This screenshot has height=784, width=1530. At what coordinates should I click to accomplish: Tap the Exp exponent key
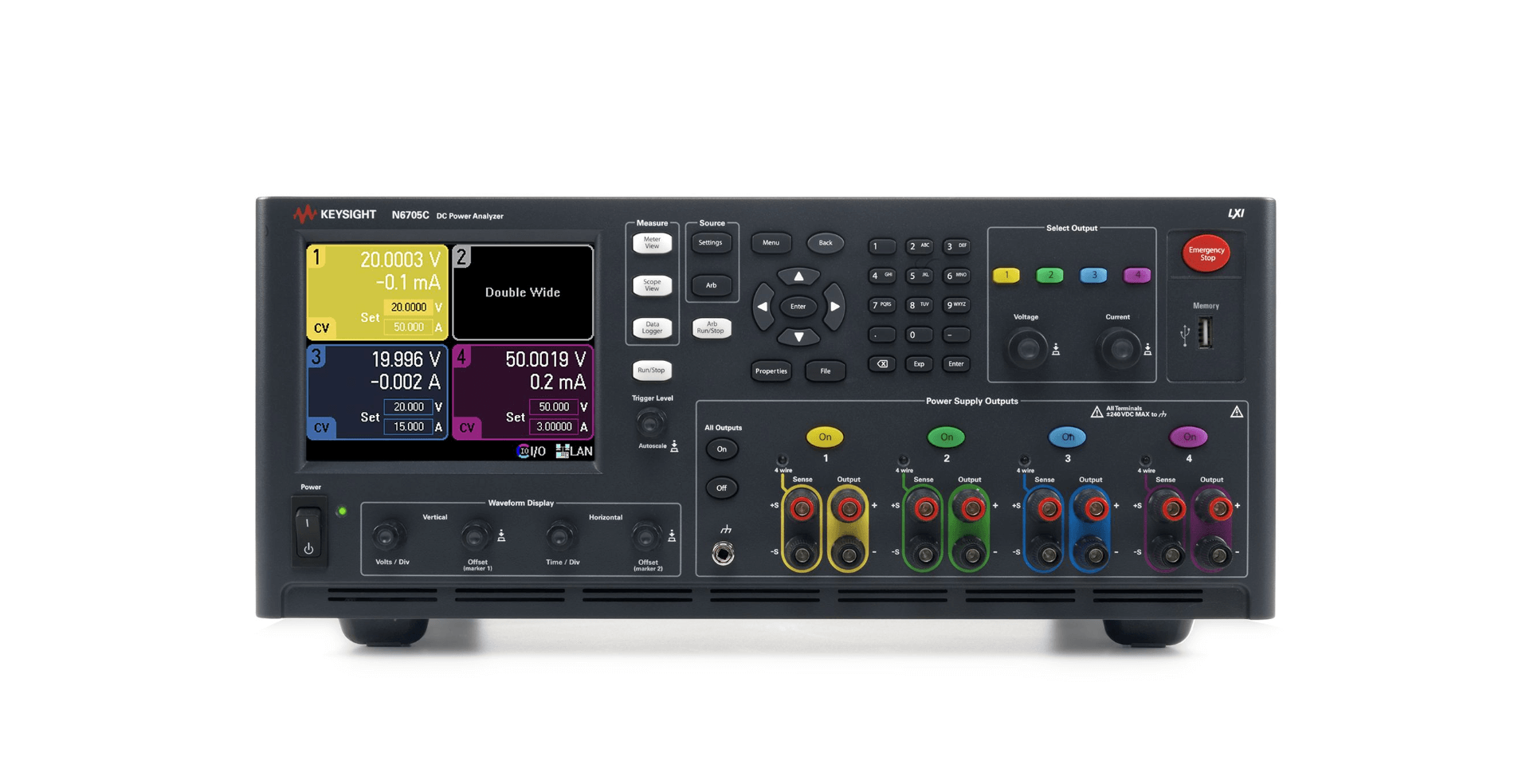(919, 364)
